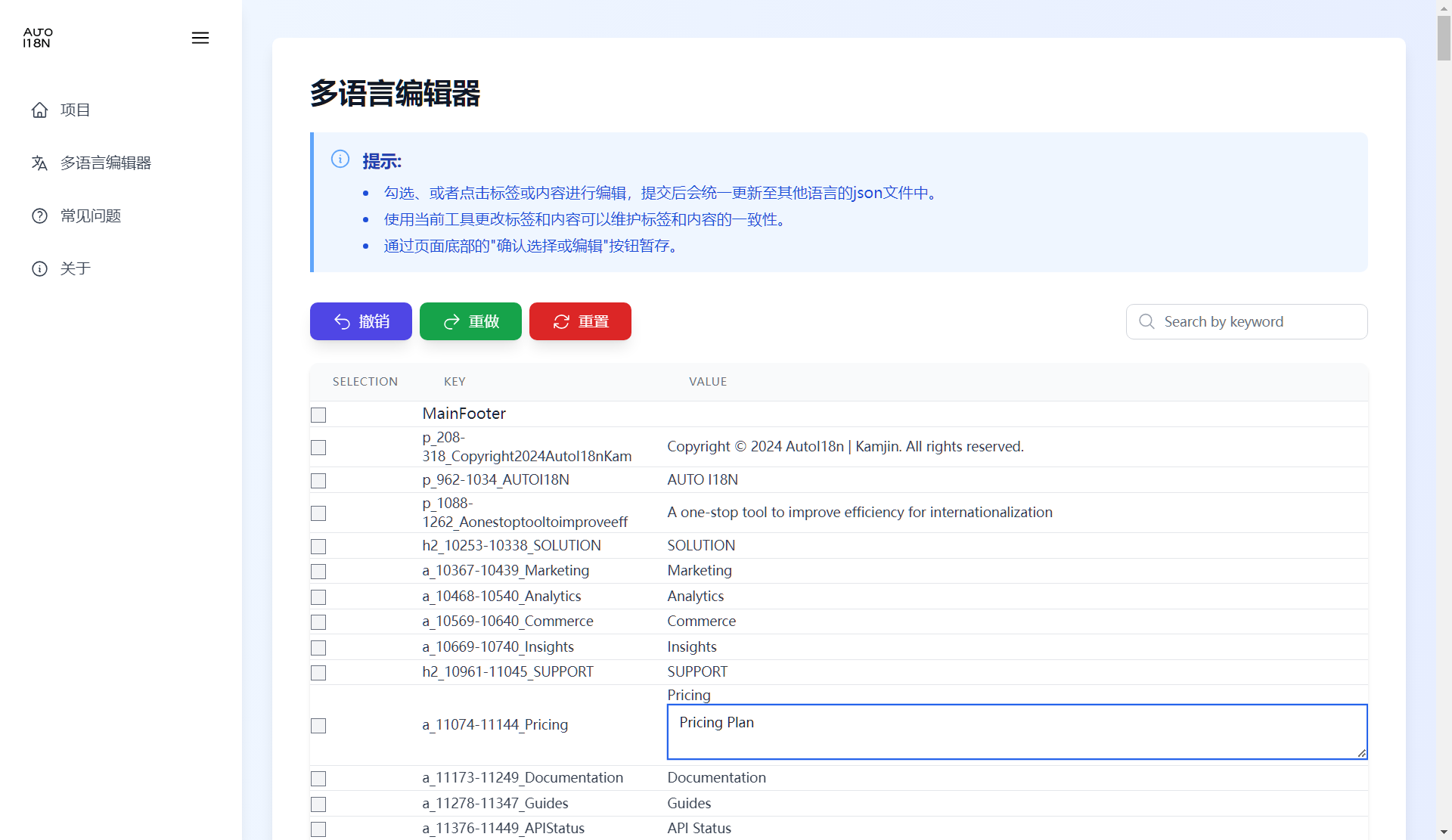Click the SUPPORT value cell

click(x=697, y=672)
